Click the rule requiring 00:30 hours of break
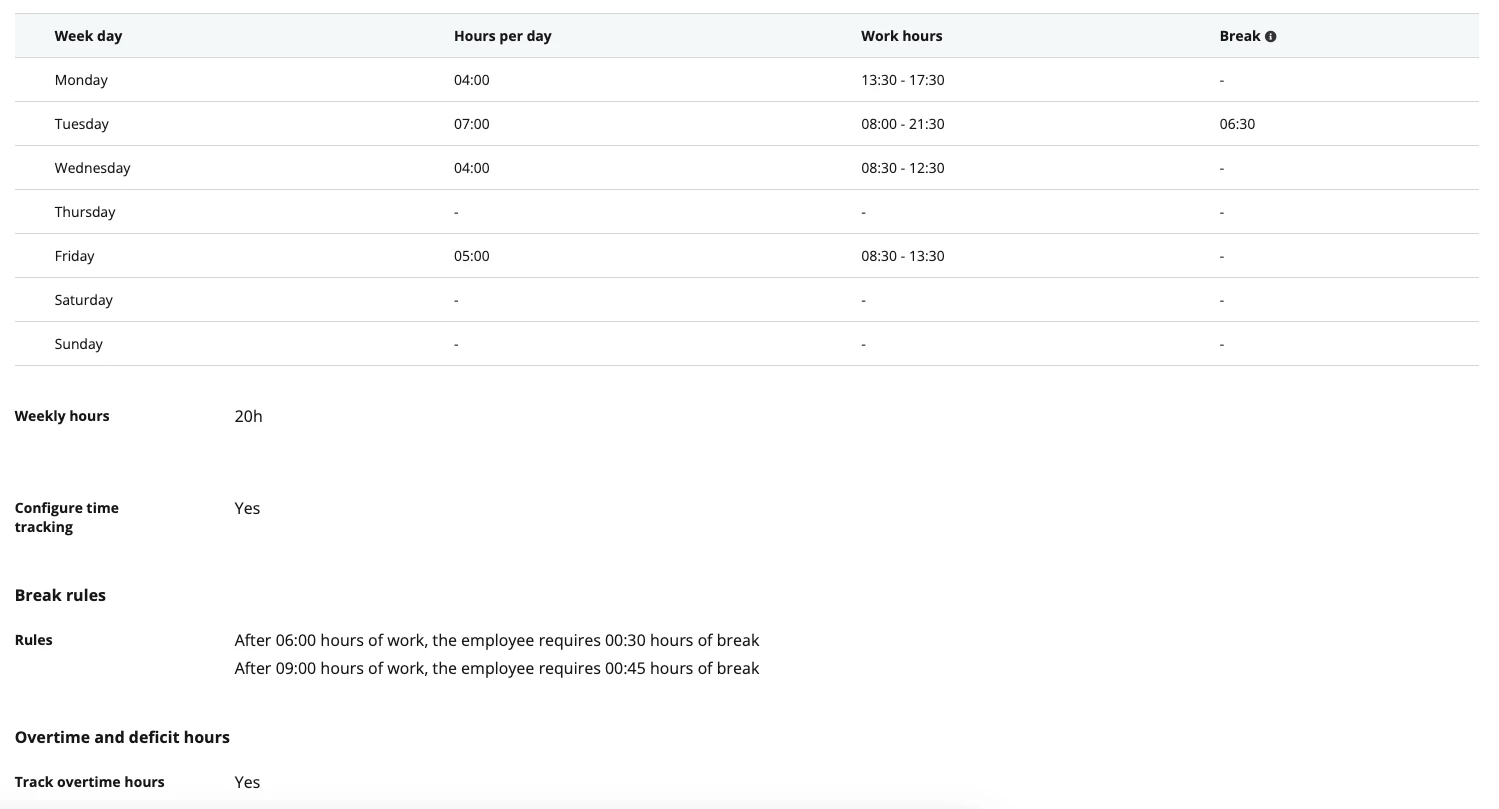1499x809 pixels. (497, 640)
